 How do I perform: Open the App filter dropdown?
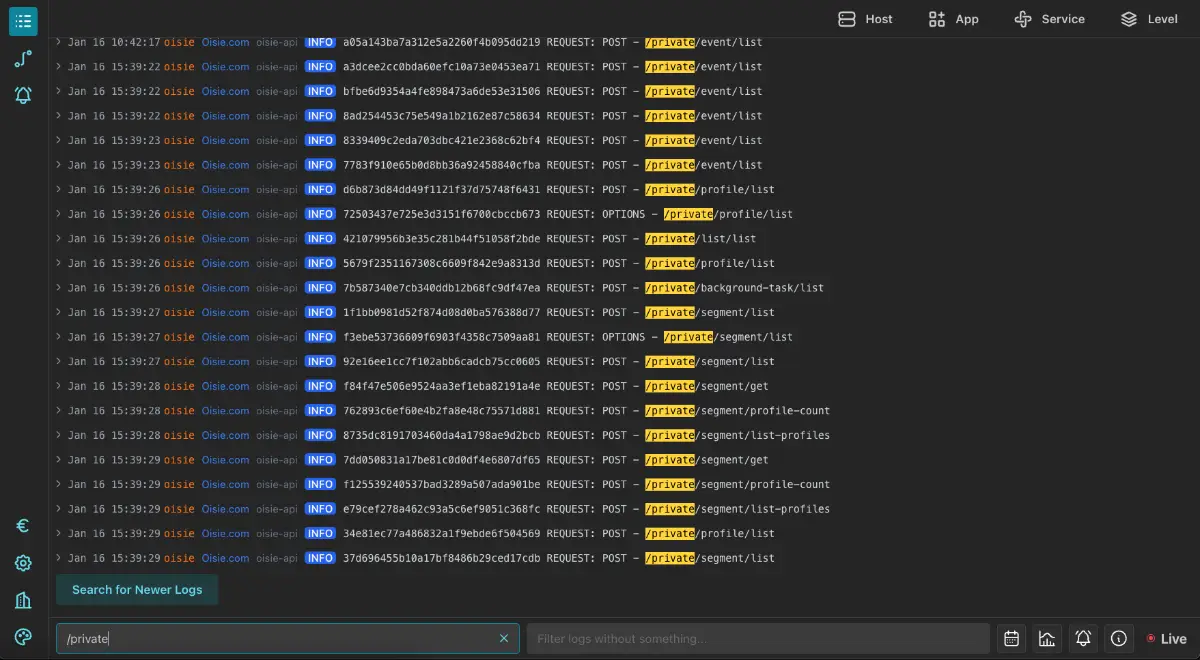pyautogui.click(x=953, y=19)
